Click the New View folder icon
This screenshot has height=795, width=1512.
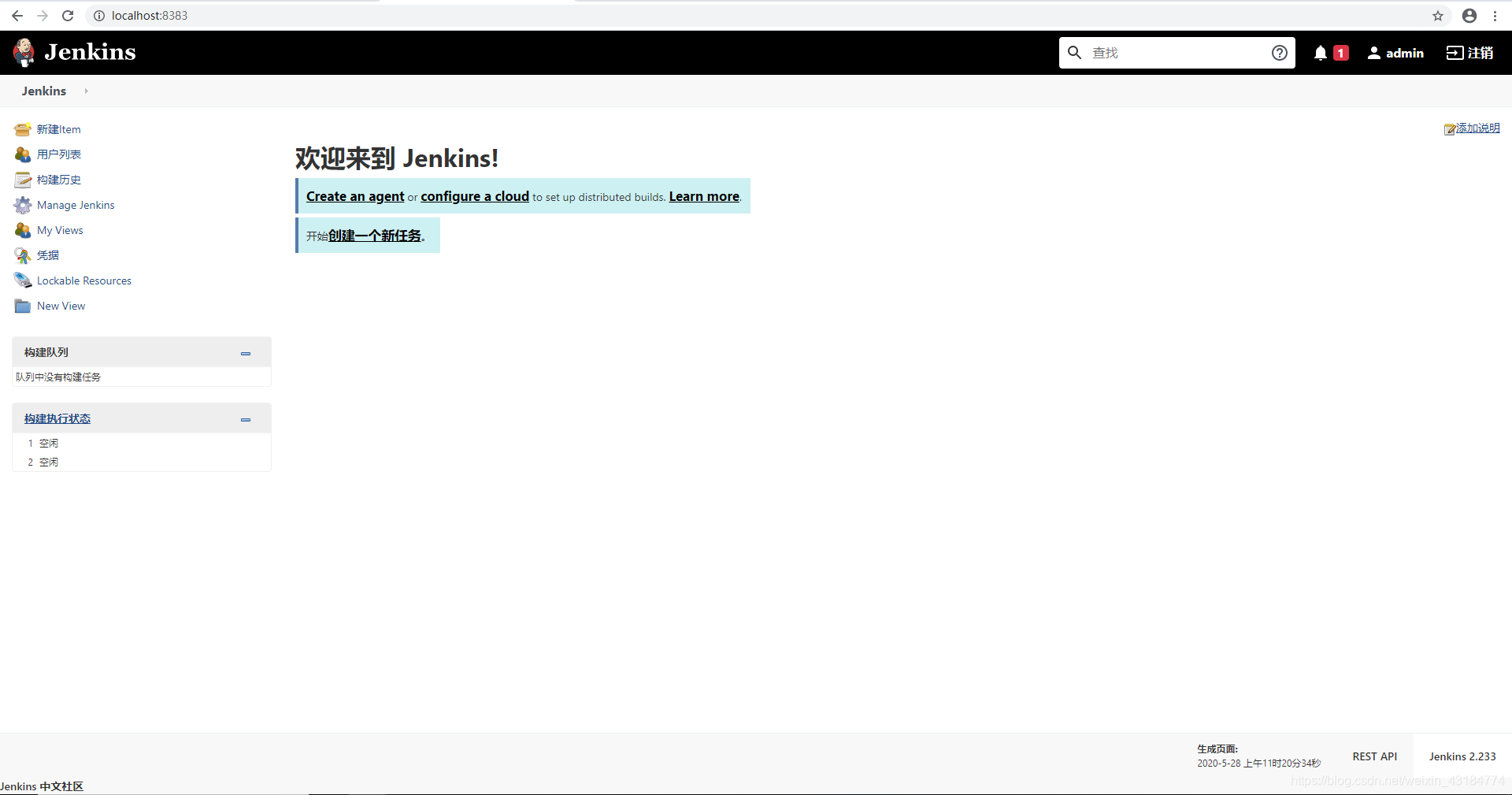23,306
